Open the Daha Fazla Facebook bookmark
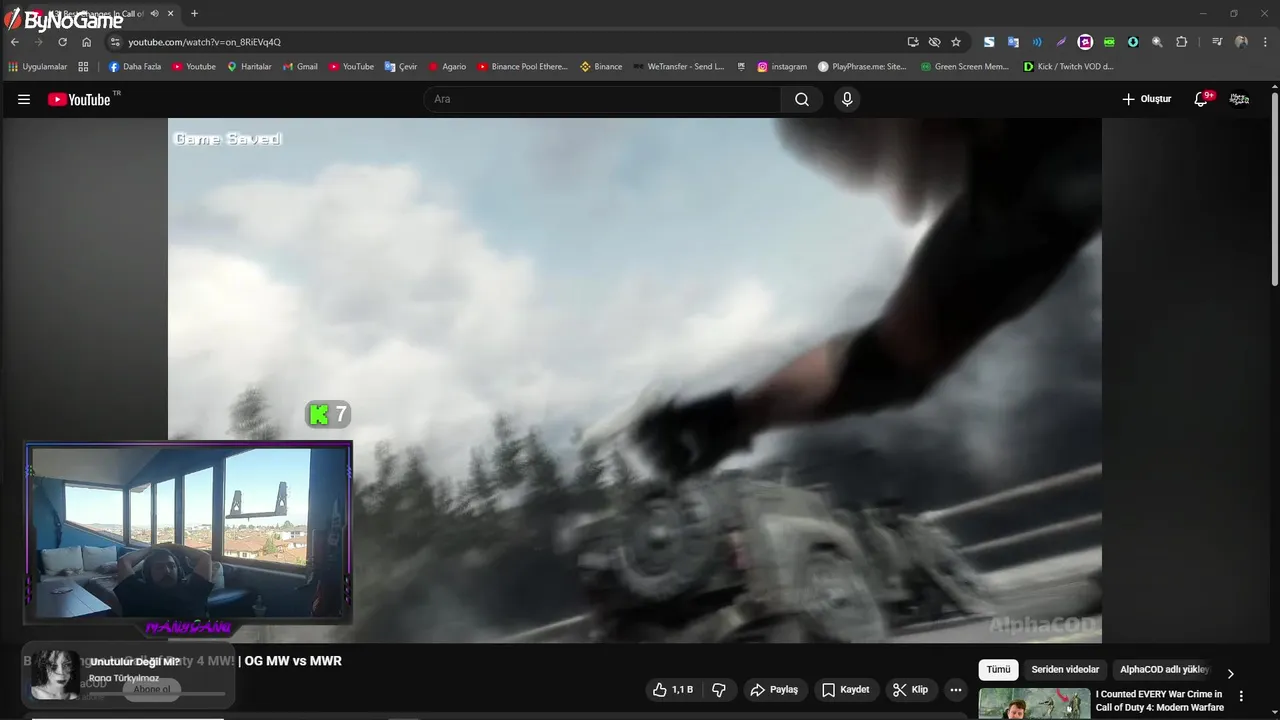The height and width of the screenshot is (720, 1280). [x=134, y=67]
